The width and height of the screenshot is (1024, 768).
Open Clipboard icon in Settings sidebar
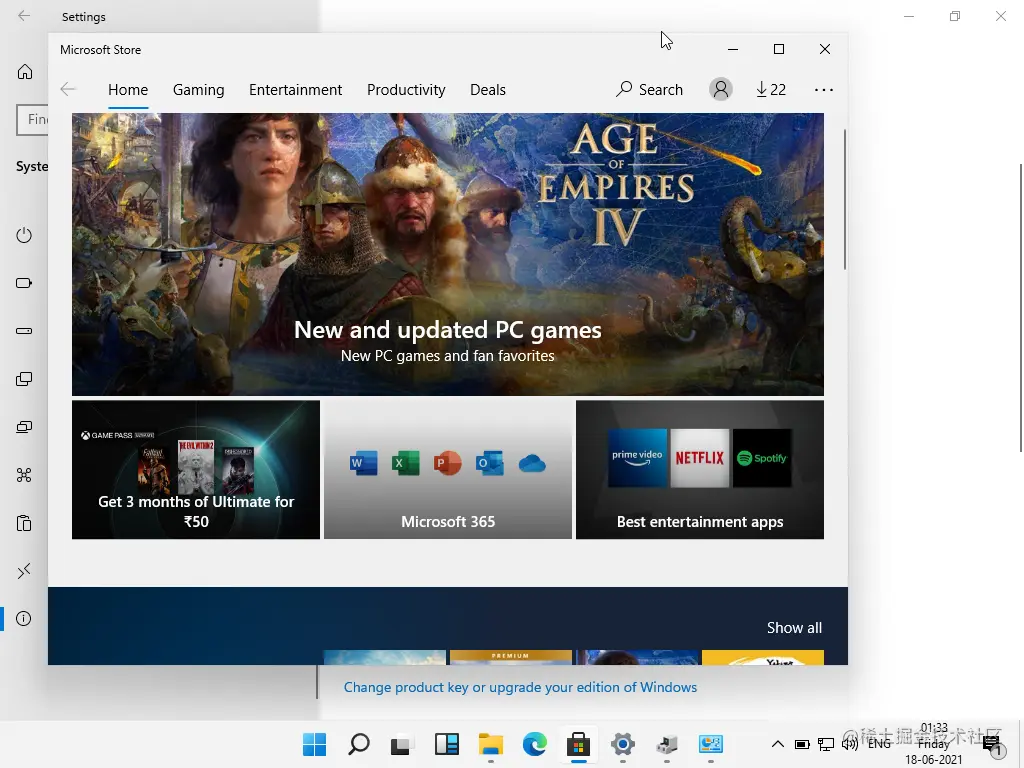click(24, 523)
